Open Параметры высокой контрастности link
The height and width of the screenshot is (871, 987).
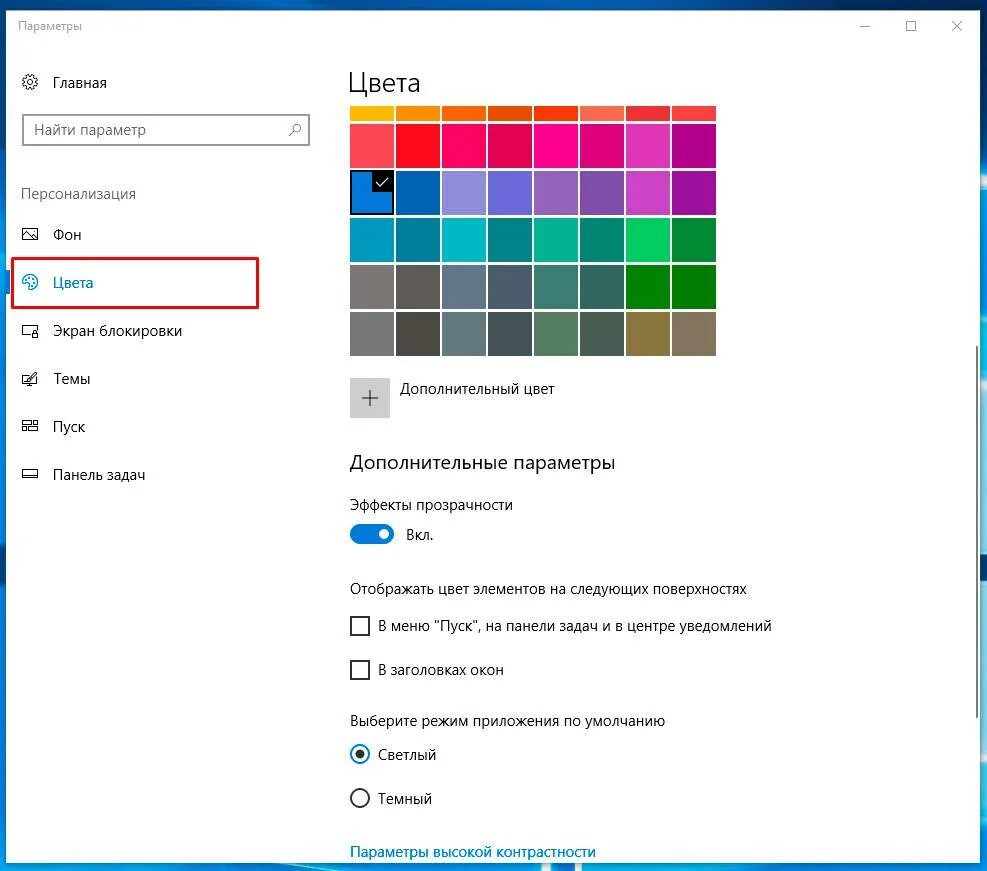coord(472,851)
